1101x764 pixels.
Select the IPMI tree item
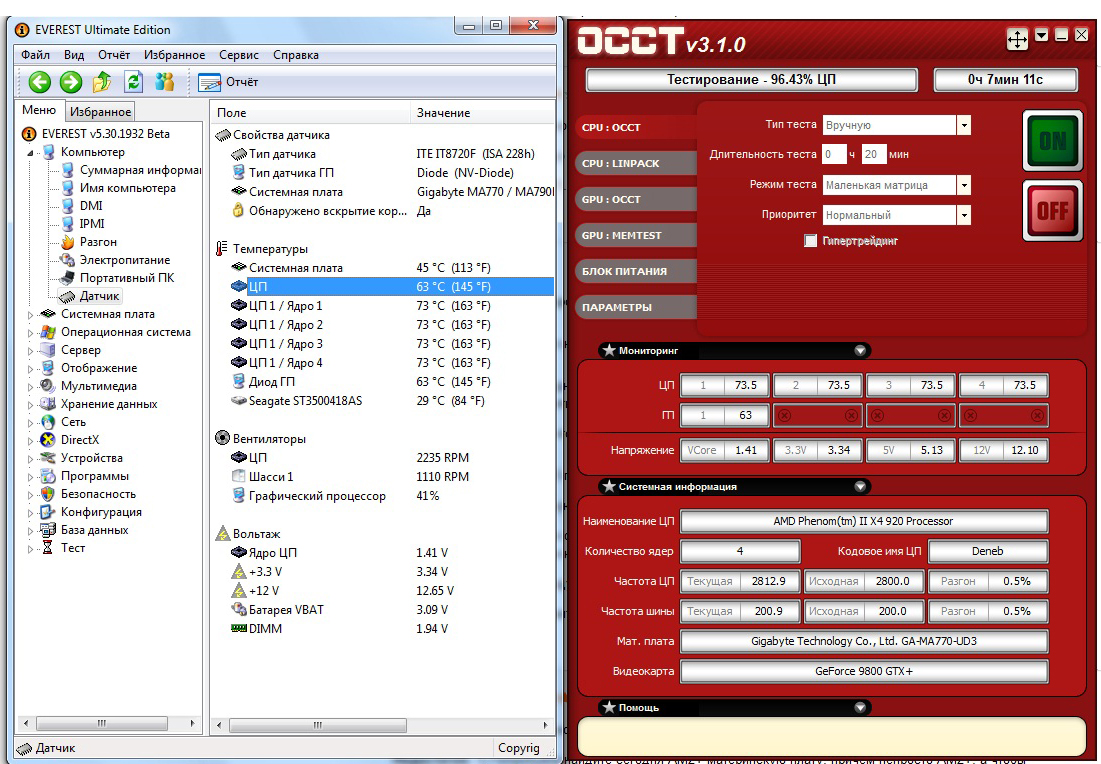click(x=92, y=224)
